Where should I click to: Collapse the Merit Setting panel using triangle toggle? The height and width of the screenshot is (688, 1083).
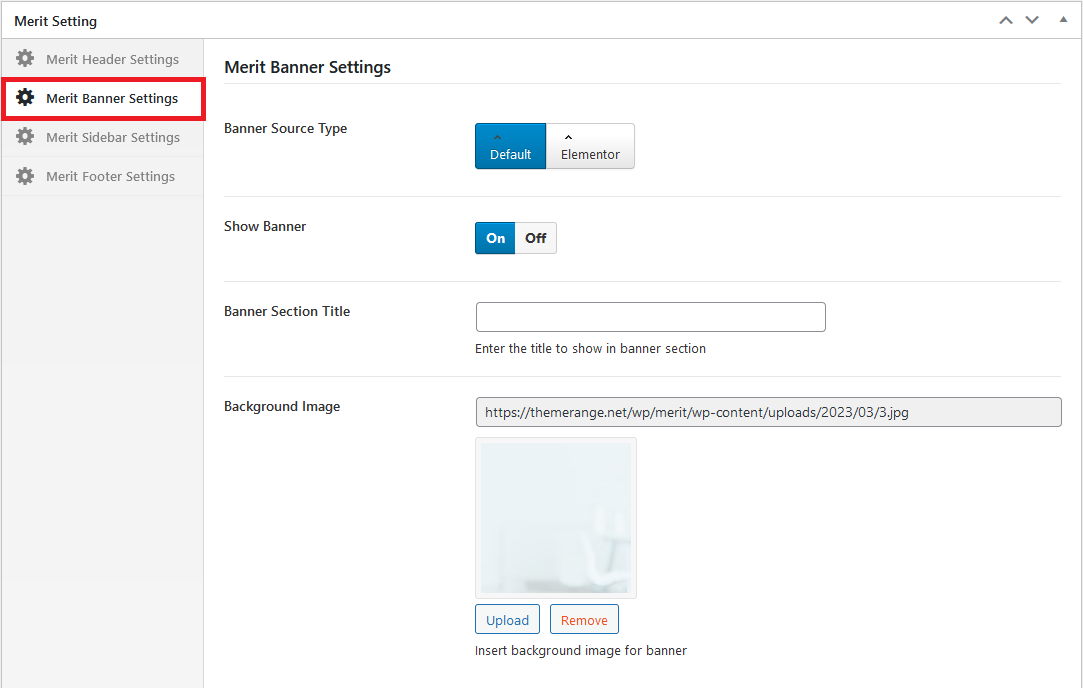point(1063,20)
